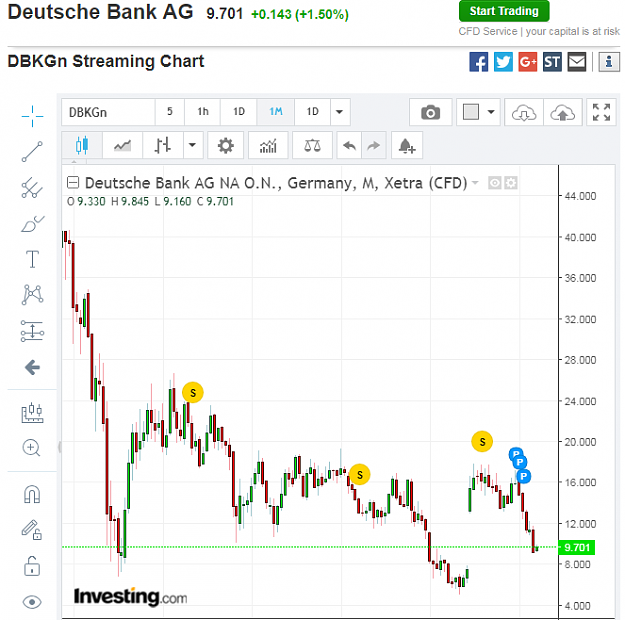
Task: Redo the chart action
Action: click(x=373, y=146)
